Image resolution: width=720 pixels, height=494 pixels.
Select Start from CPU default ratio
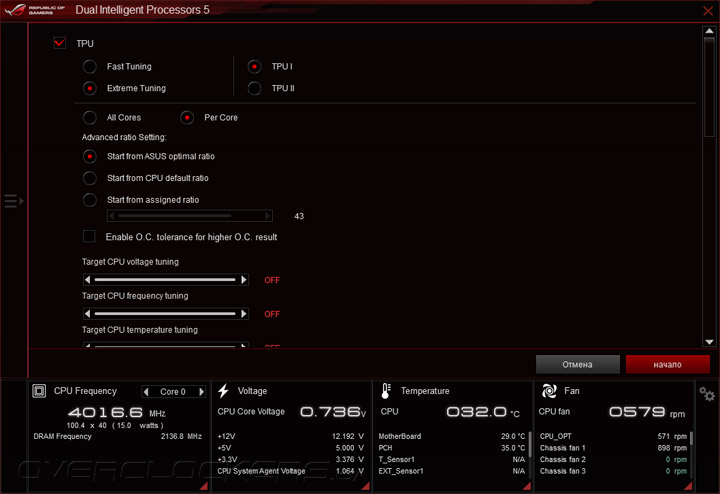click(x=90, y=178)
